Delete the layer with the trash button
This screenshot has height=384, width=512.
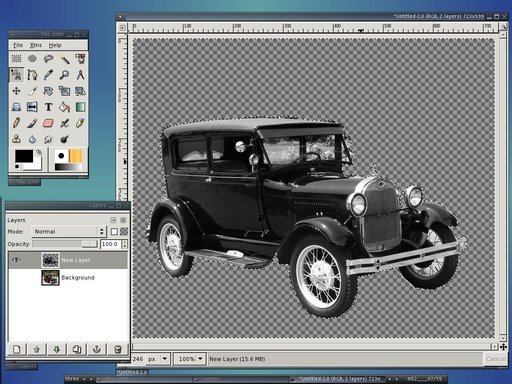(117, 349)
